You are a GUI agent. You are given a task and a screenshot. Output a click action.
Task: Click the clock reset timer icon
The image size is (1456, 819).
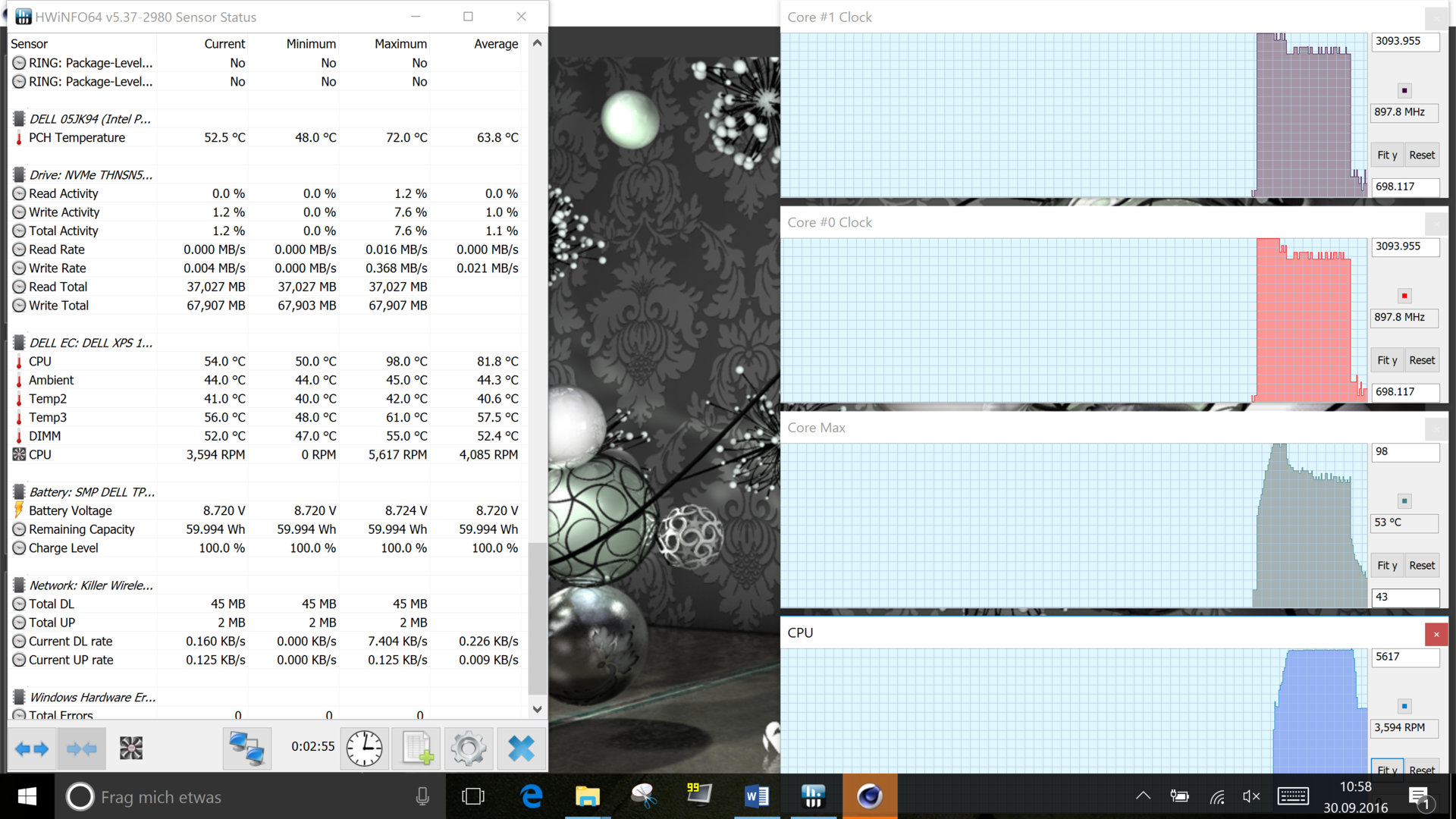point(365,749)
